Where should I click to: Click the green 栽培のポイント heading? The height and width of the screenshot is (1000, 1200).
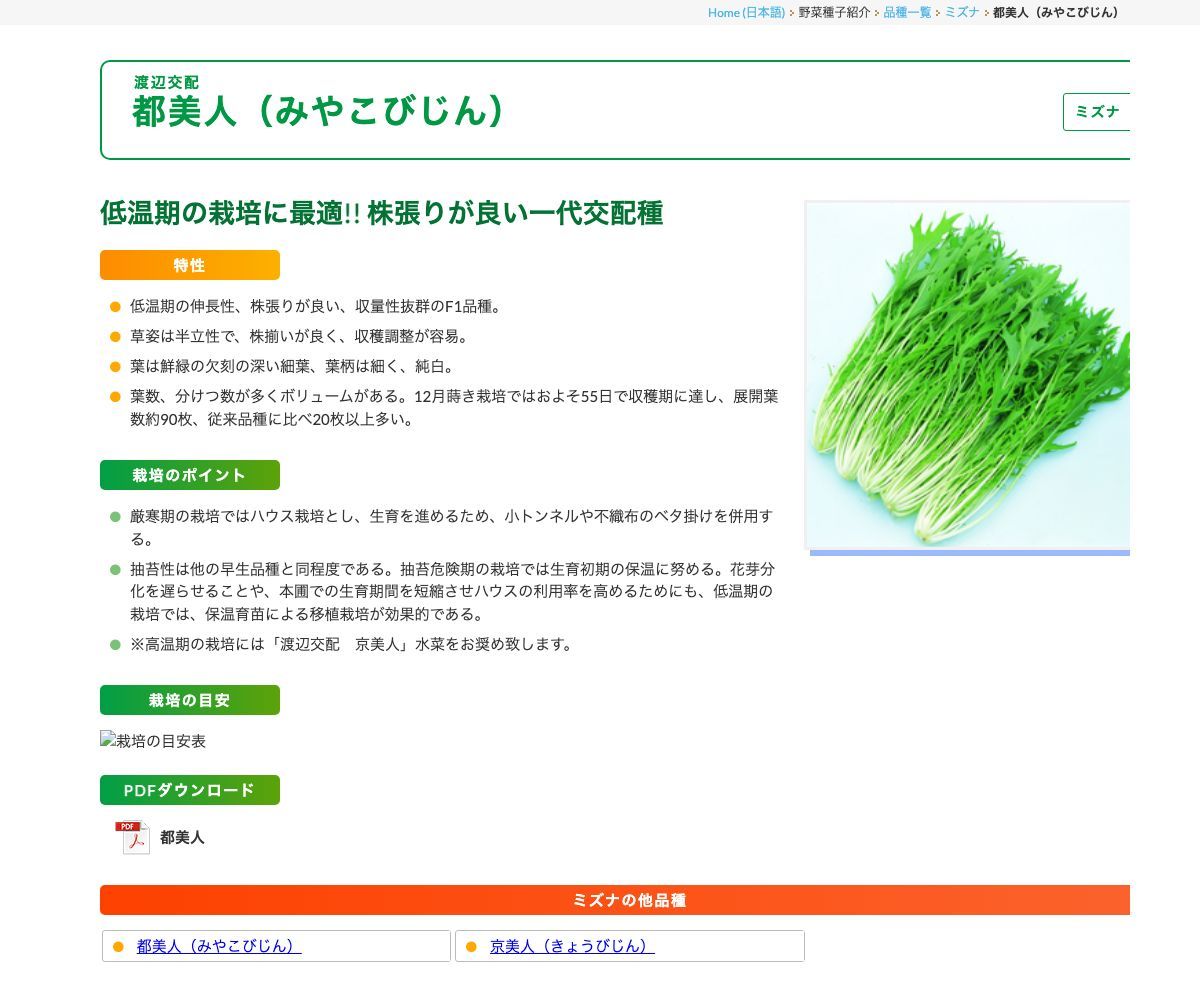click(x=189, y=475)
